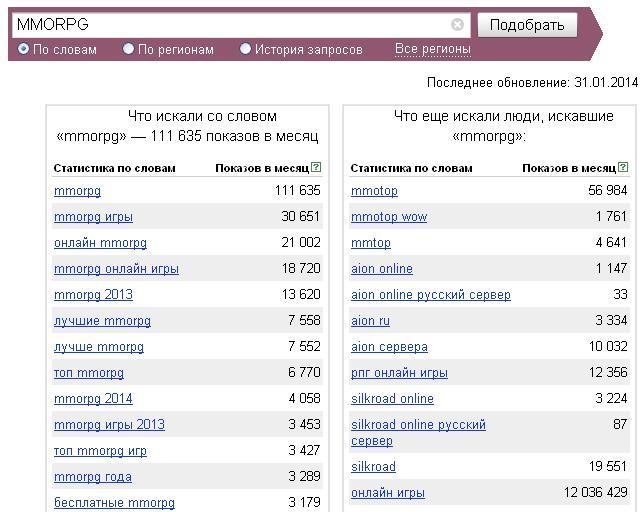This screenshot has height=512, width=643.
Task: Open the 'mmorpg онлайн игры' link
Action: pos(116,269)
